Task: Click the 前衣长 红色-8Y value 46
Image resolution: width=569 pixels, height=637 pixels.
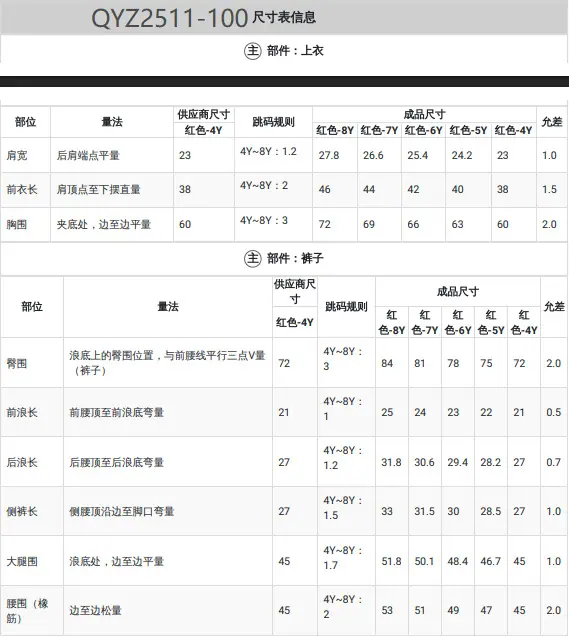Action: tap(325, 189)
